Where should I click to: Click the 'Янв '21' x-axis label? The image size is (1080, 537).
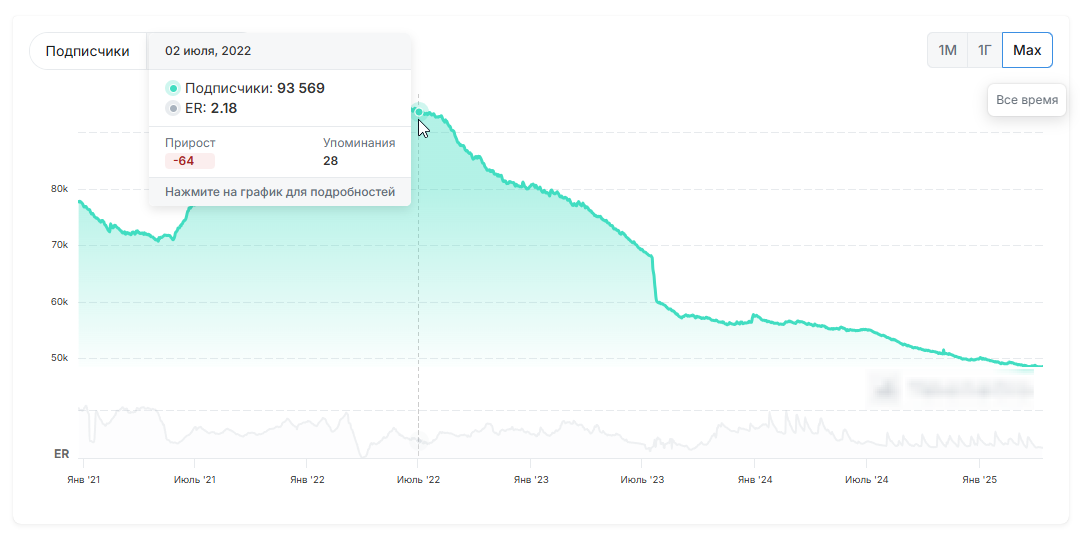(x=81, y=480)
